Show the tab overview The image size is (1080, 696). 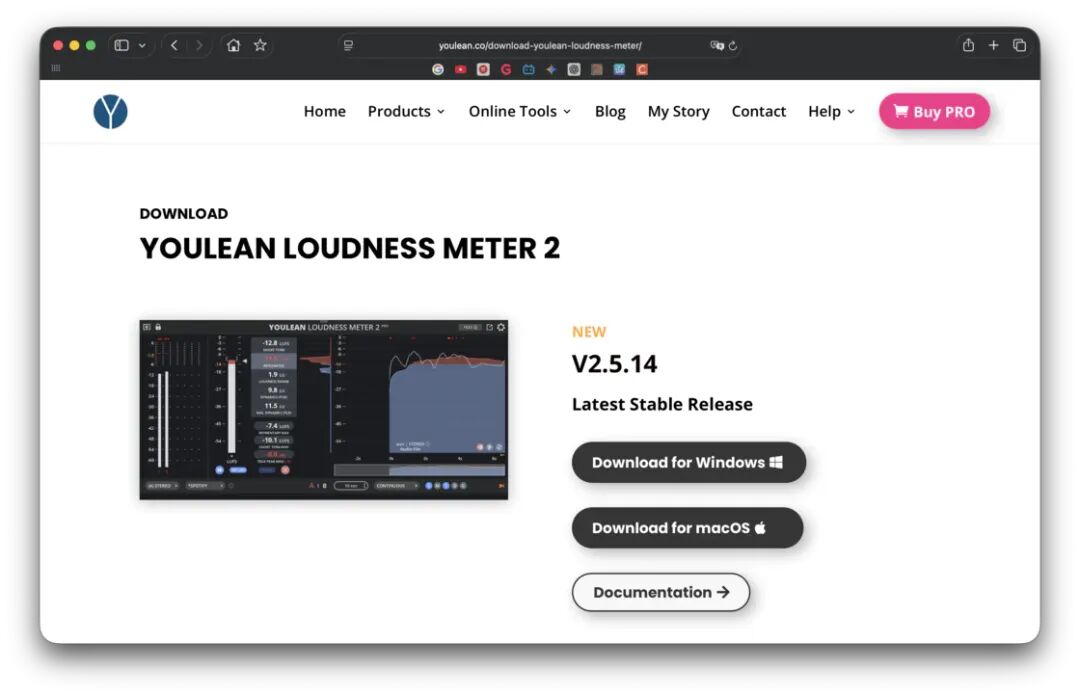(x=1019, y=45)
